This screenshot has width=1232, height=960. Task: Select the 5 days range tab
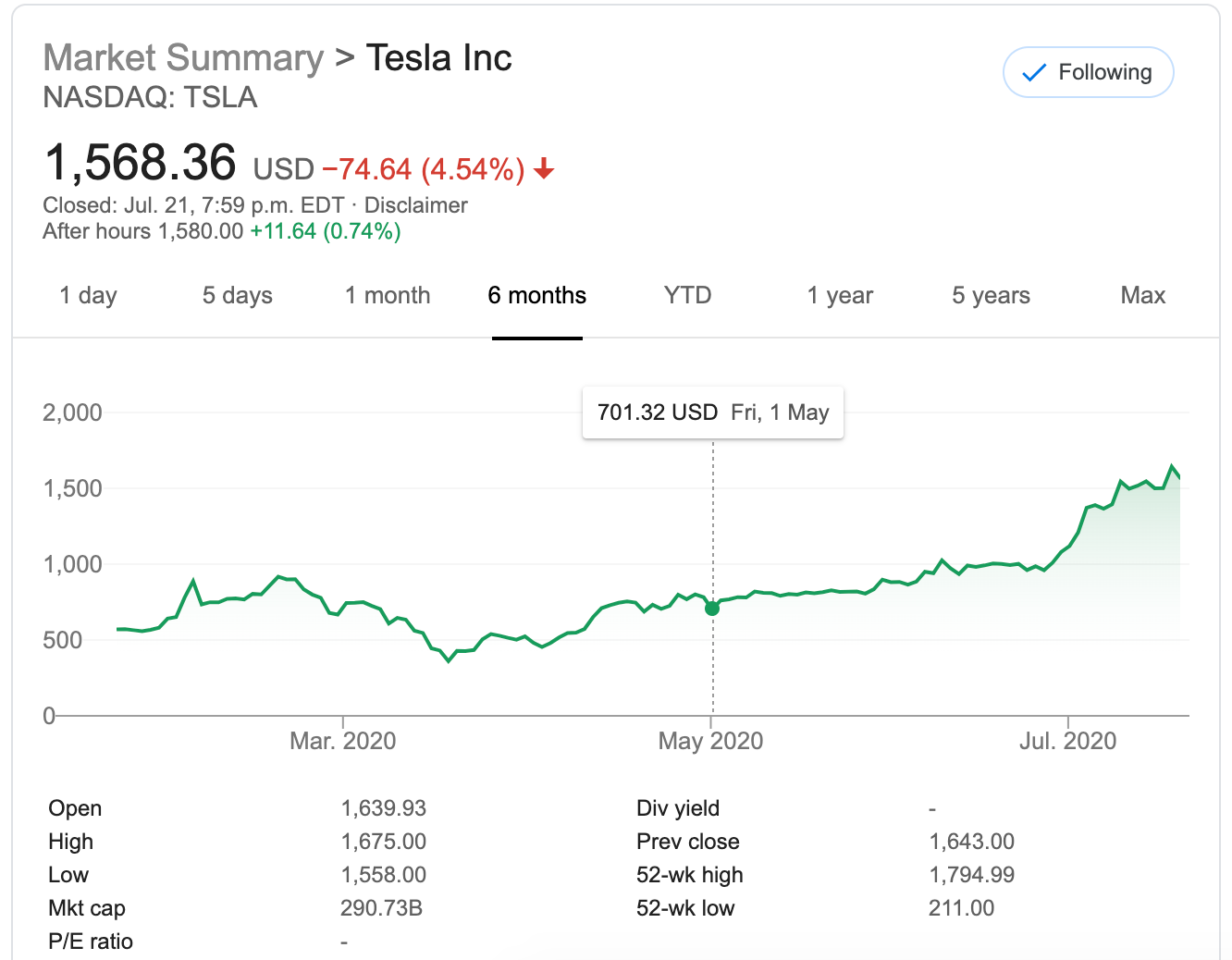pyautogui.click(x=238, y=296)
